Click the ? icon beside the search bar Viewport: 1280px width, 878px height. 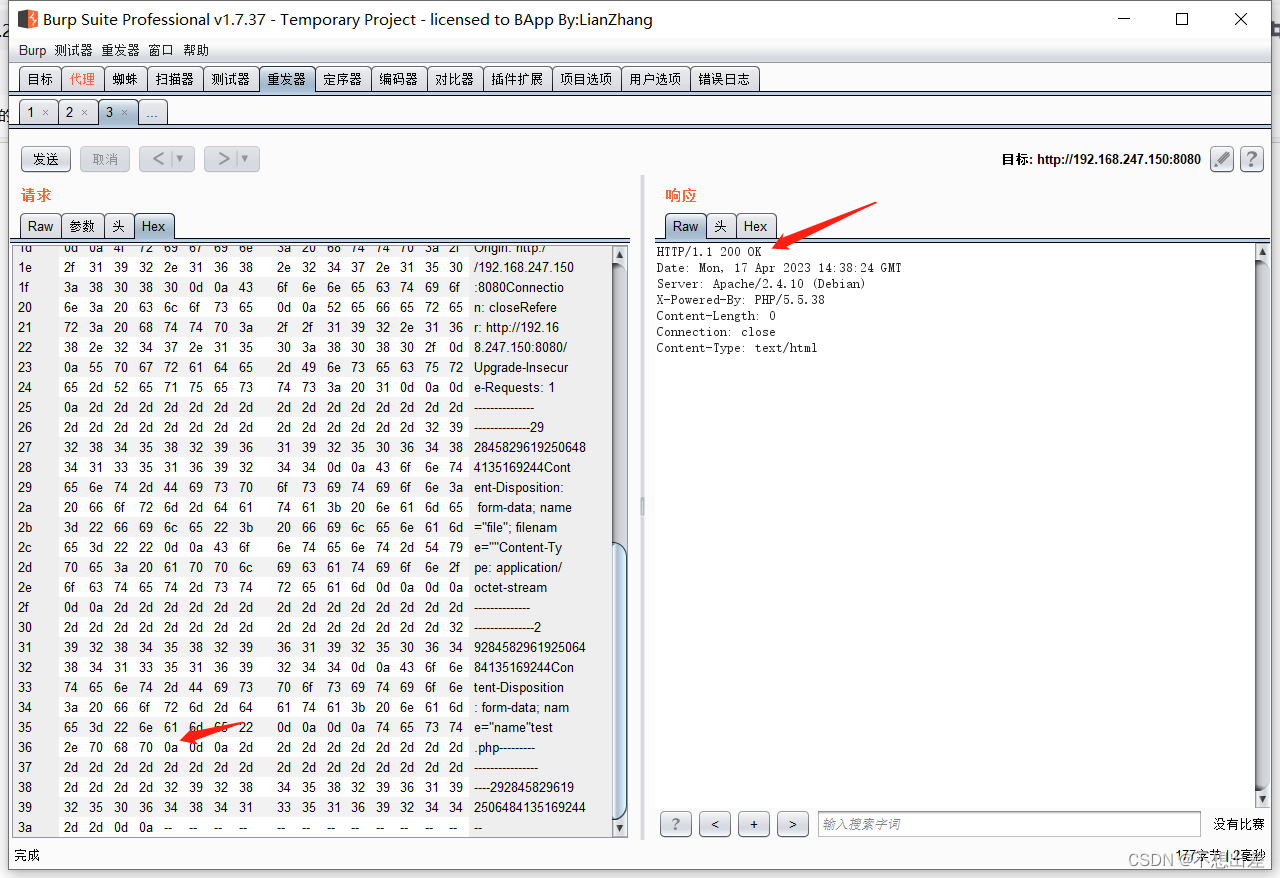675,824
